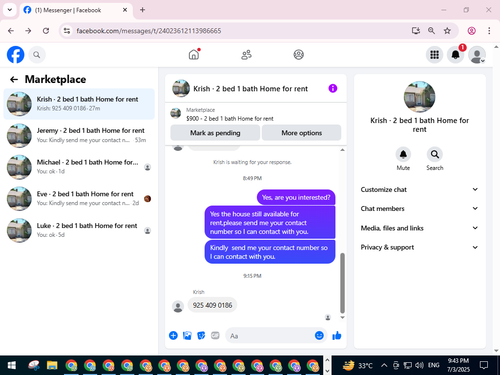Go back from Marketplace chat list

(x=14, y=79)
